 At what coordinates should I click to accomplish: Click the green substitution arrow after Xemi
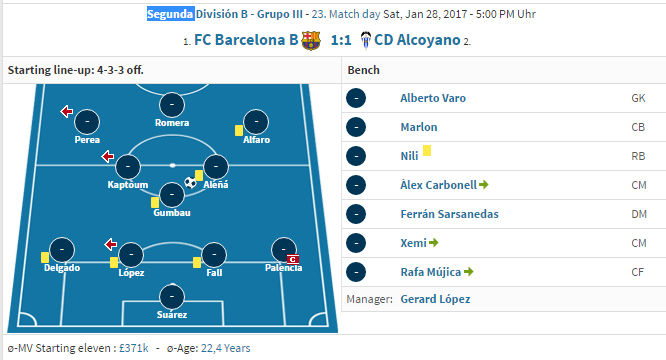tap(433, 243)
